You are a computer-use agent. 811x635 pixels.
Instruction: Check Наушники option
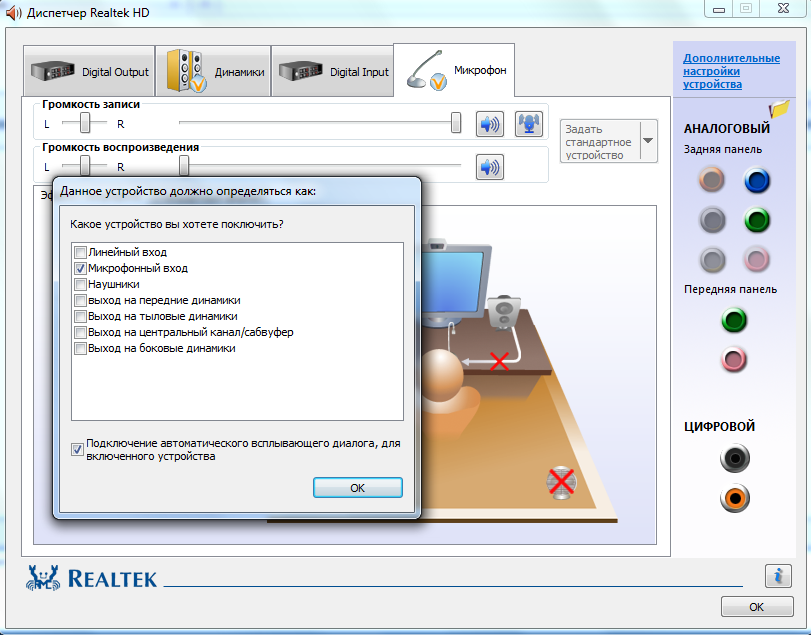click(x=80, y=284)
